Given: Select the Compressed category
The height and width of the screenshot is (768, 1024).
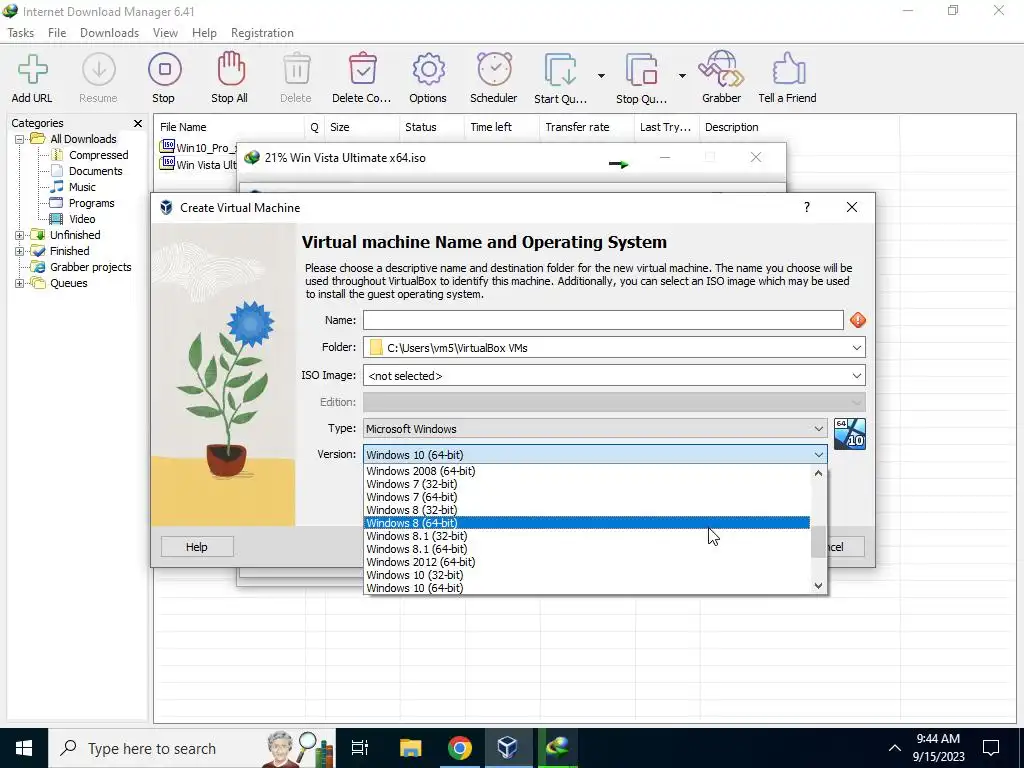Looking at the screenshot, I should click(x=99, y=155).
